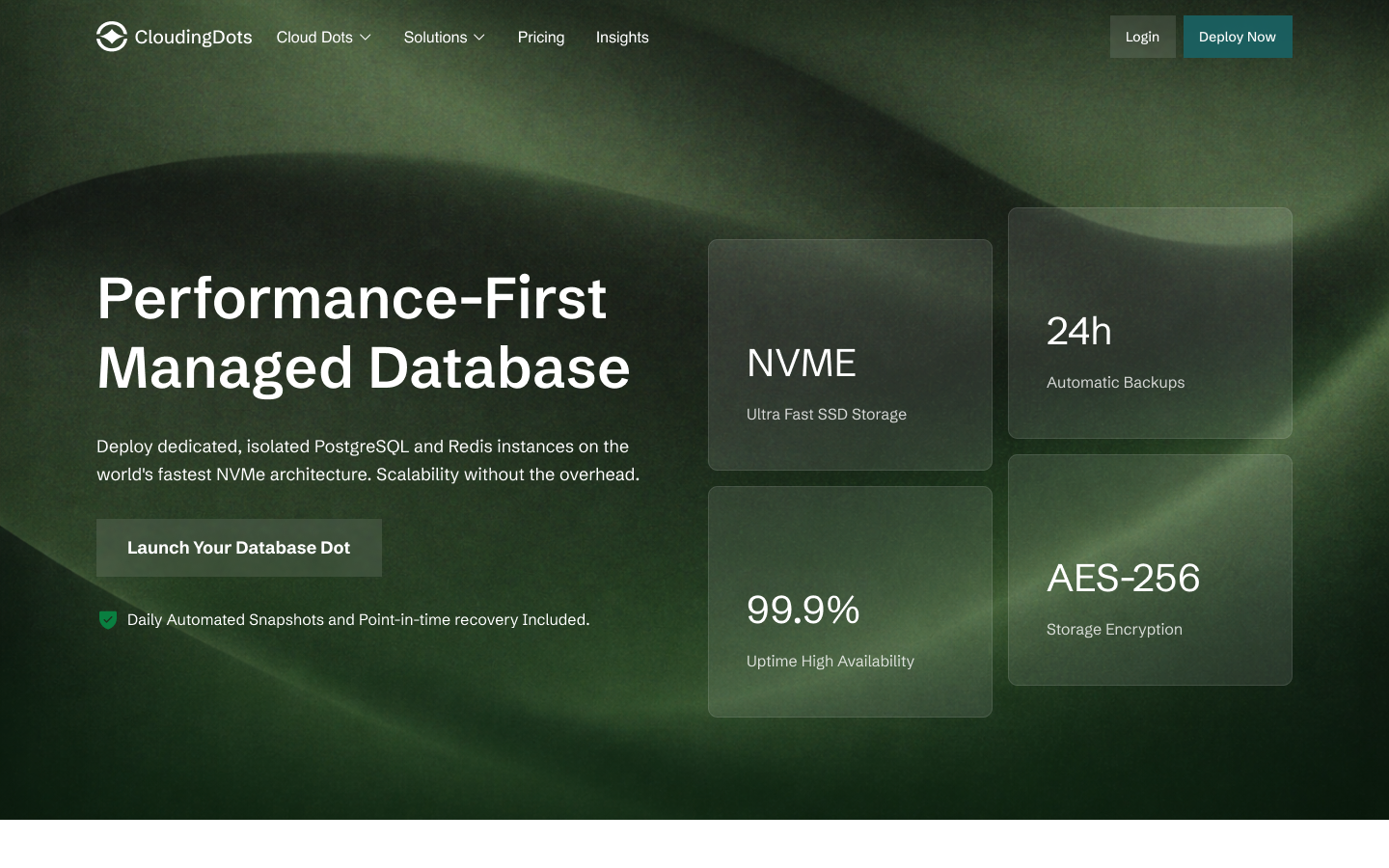Open the Solutions menu
This screenshot has height=868, width=1389.
[445, 37]
